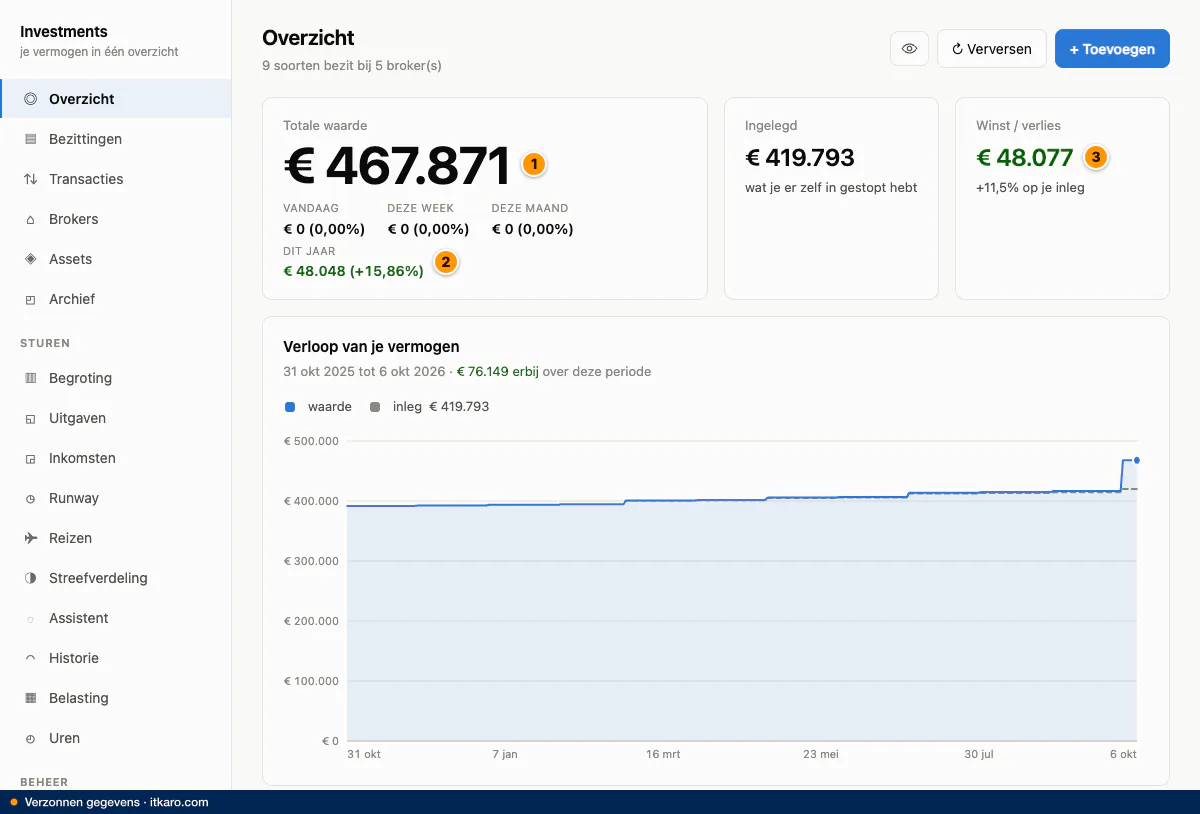1200x814 pixels.
Task: Select Brokers in the sidebar
Action: (116, 219)
